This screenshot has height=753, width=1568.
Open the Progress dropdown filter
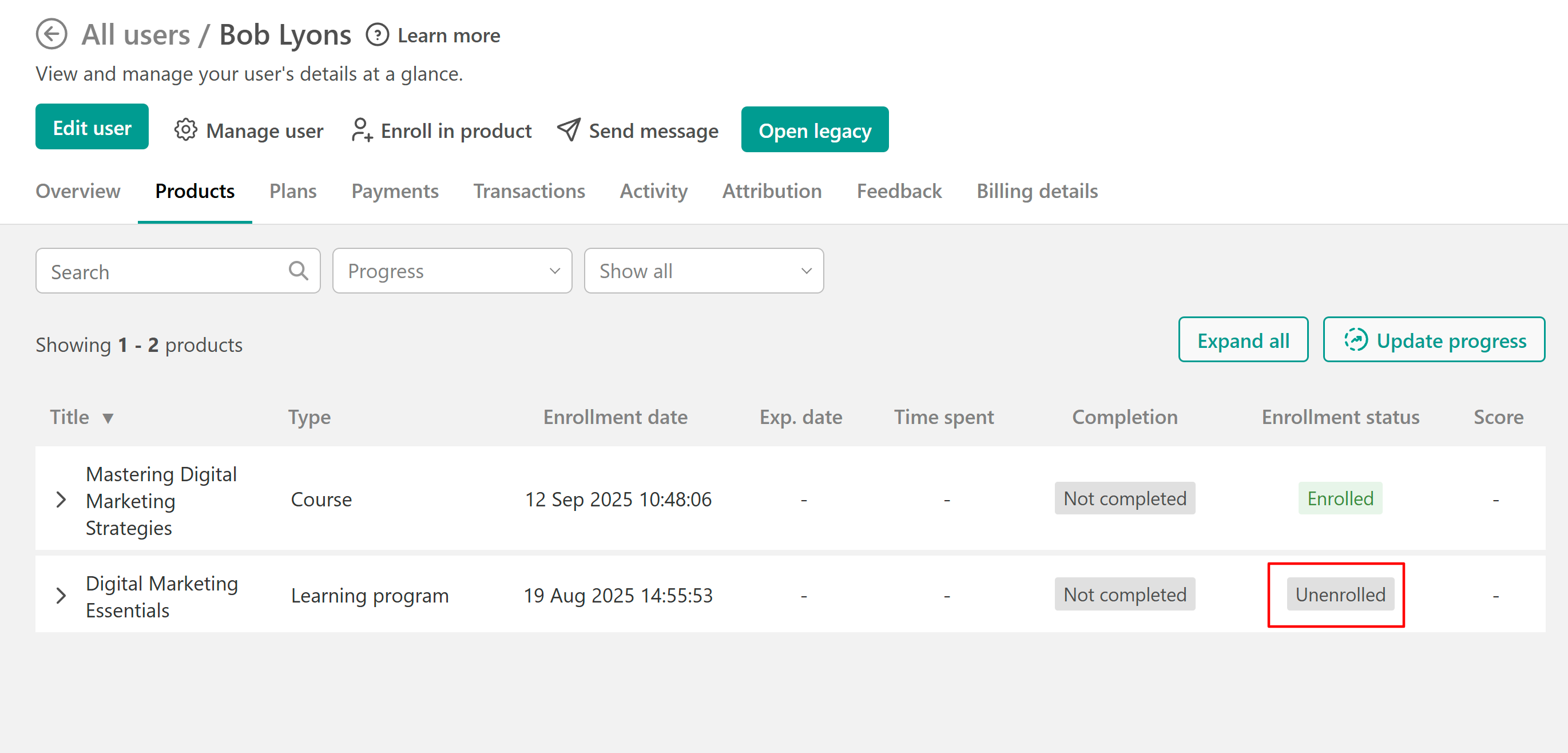pyautogui.click(x=452, y=271)
